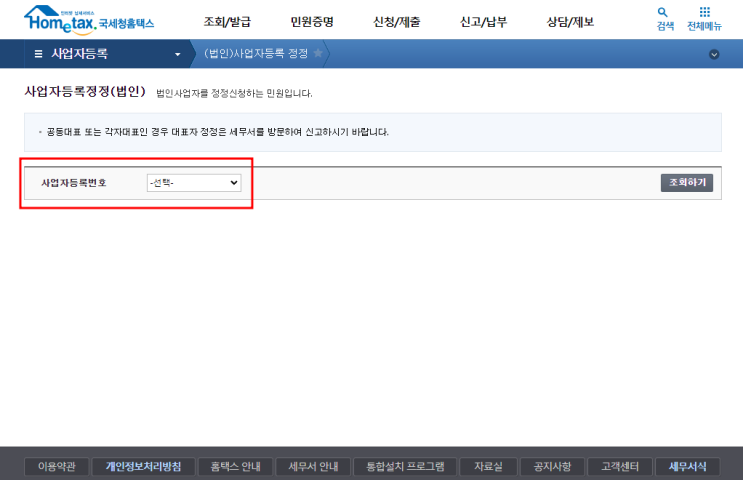Open the 조회/발급 menu
Viewport: 743px width, 480px height.
[x=227, y=22]
